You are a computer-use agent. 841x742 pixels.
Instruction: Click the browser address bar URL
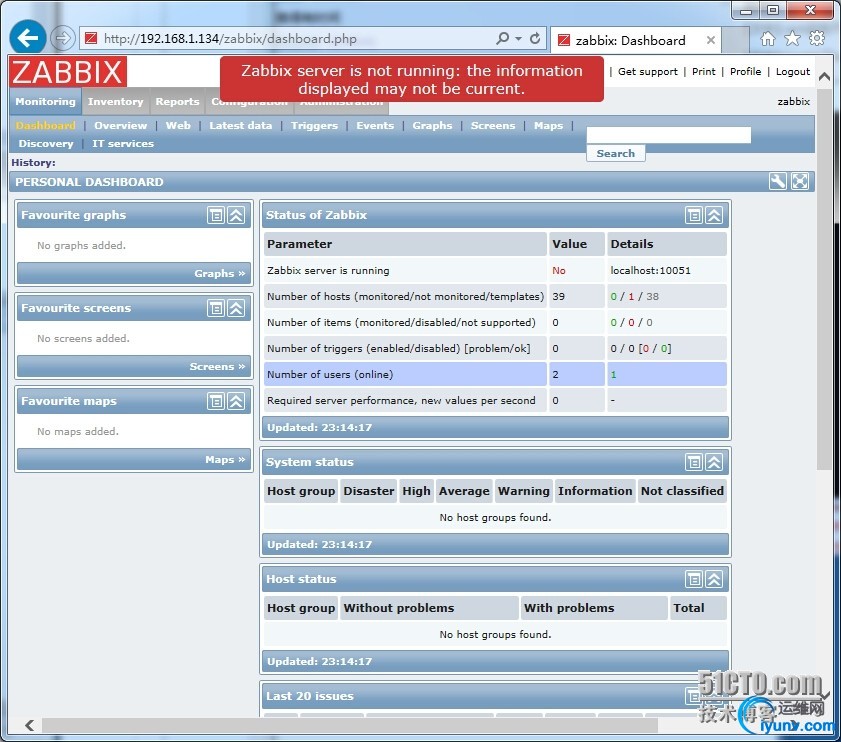coord(230,39)
